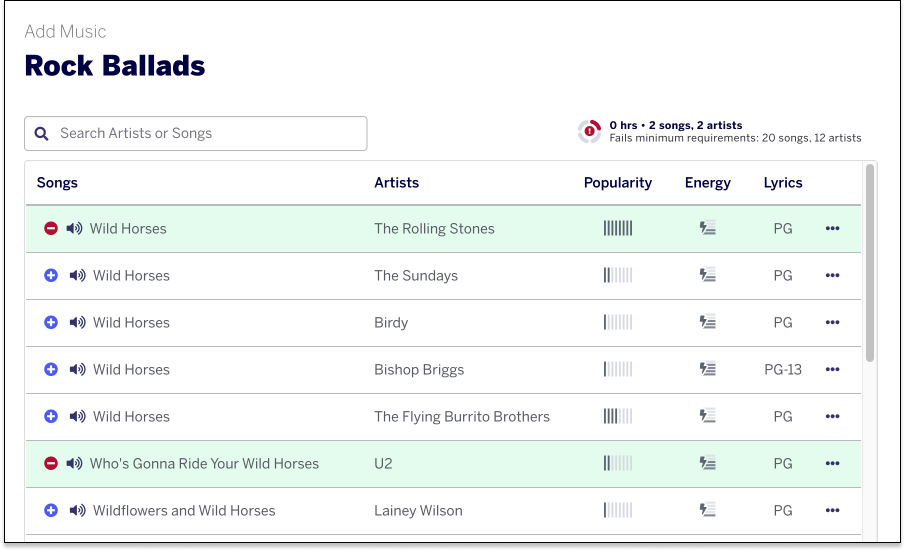Image resolution: width=905 pixels, height=551 pixels.
Task: Select the artist name The Sundays
Action: [x=416, y=276]
